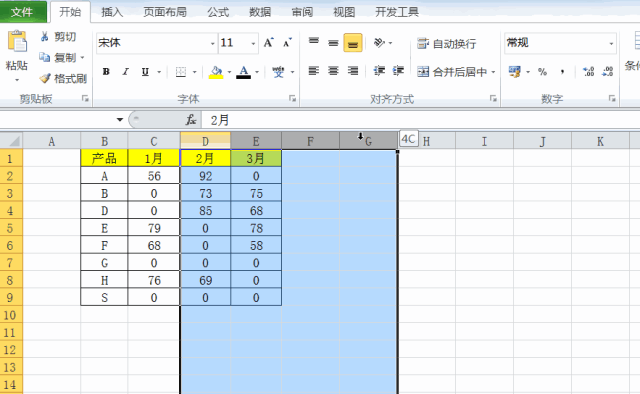The height and width of the screenshot is (394, 640).
Task: Select column H header
Action: click(x=426, y=141)
